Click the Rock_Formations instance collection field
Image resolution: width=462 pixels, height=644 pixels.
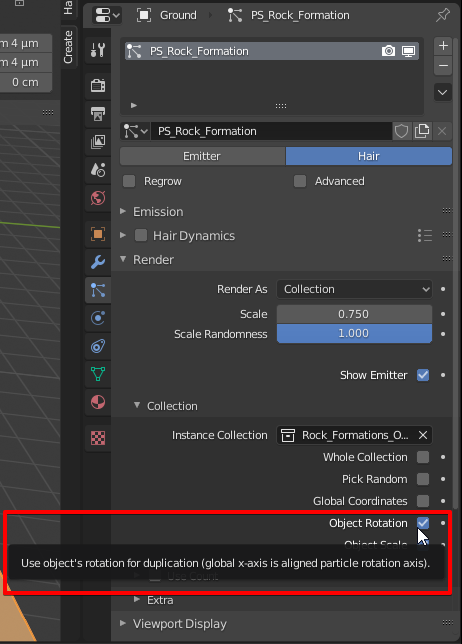[x=354, y=435]
